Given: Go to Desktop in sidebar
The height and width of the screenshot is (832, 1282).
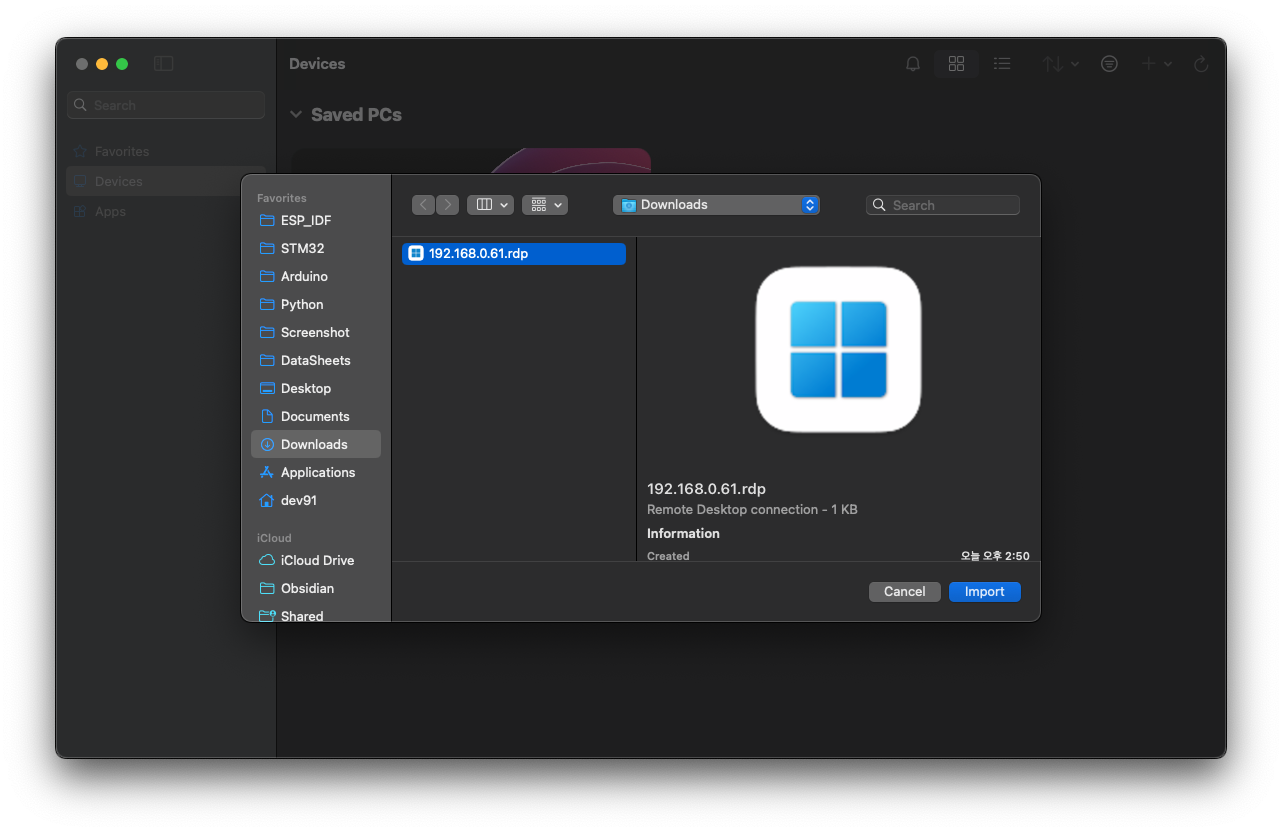Looking at the screenshot, I should pyautogui.click(x=316, y=388).
